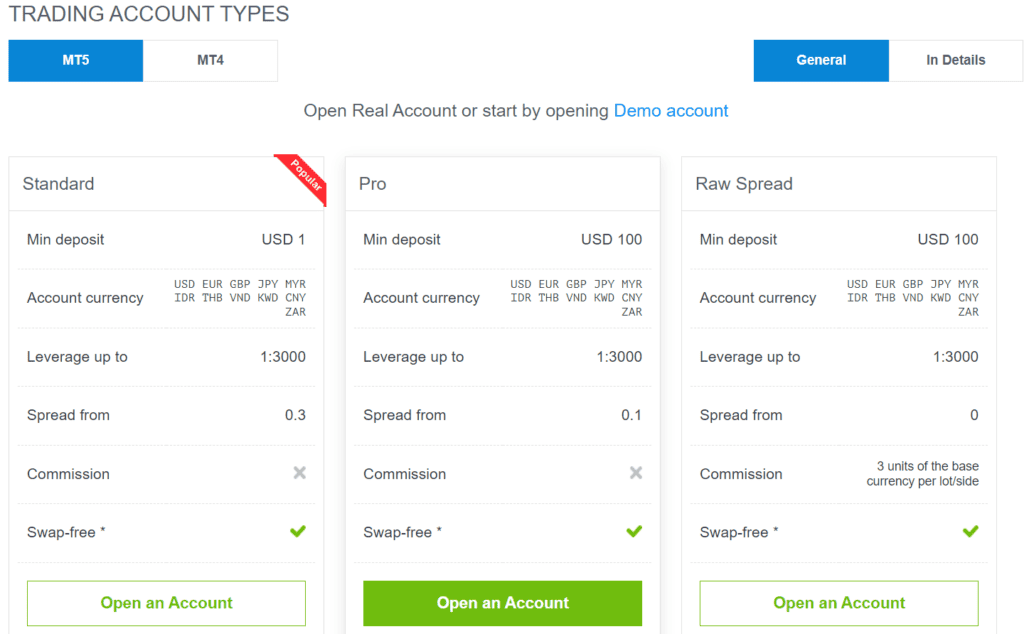The height and width of the screenshot is (634, 1024).
Task: Switch to the MT5 tab
Action: (x=76, y=60)
